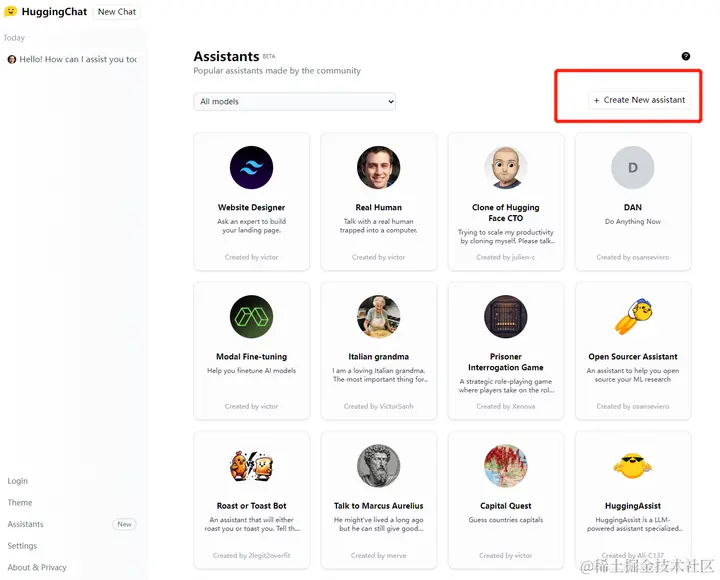The height and width of the screenshot is (580, 720).
Task: Open Assistants in the sidebar
Action: 25,524
